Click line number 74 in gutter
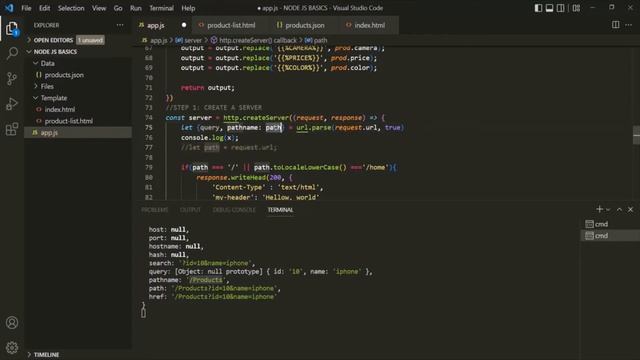Viewport: 640px width, 360px height. [x=149, y=118]
